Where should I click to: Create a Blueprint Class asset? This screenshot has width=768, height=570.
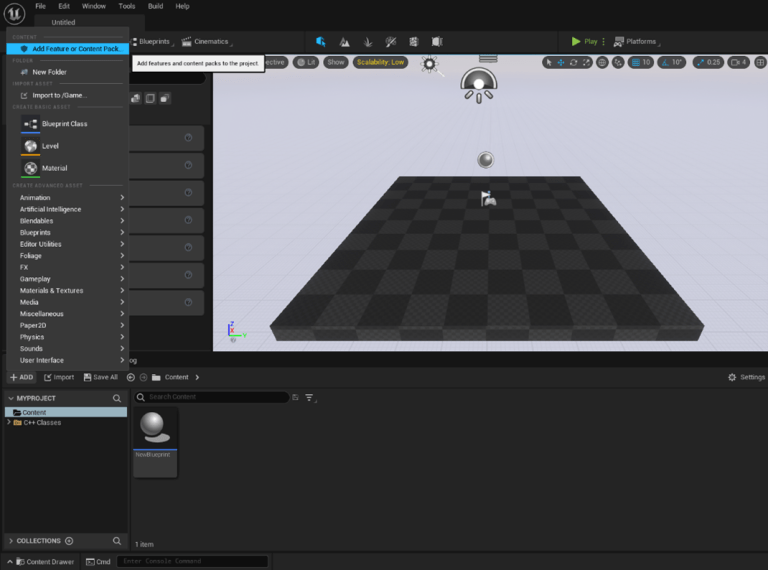coord(68,124)
